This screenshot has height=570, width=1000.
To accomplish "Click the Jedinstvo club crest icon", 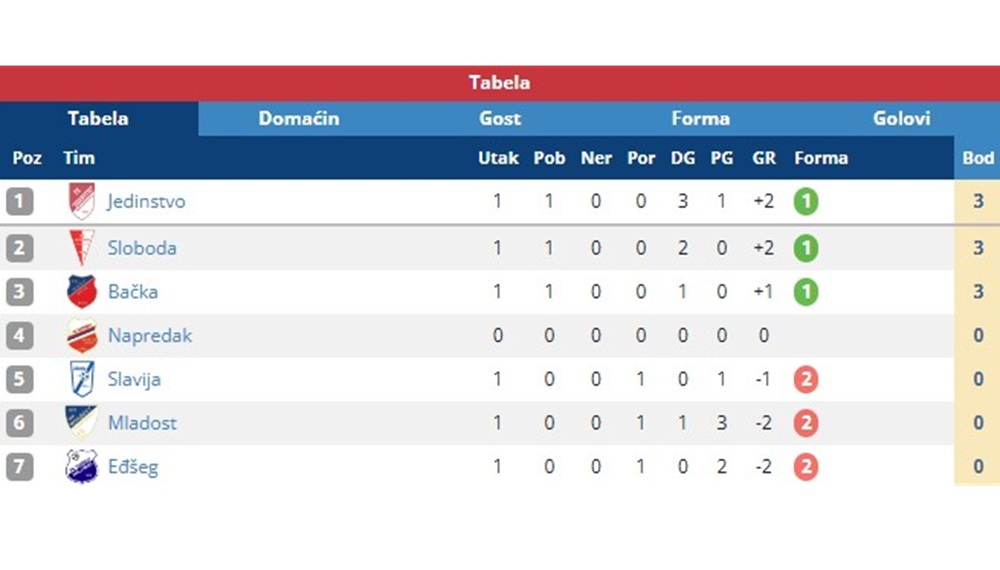I will 82,201.
